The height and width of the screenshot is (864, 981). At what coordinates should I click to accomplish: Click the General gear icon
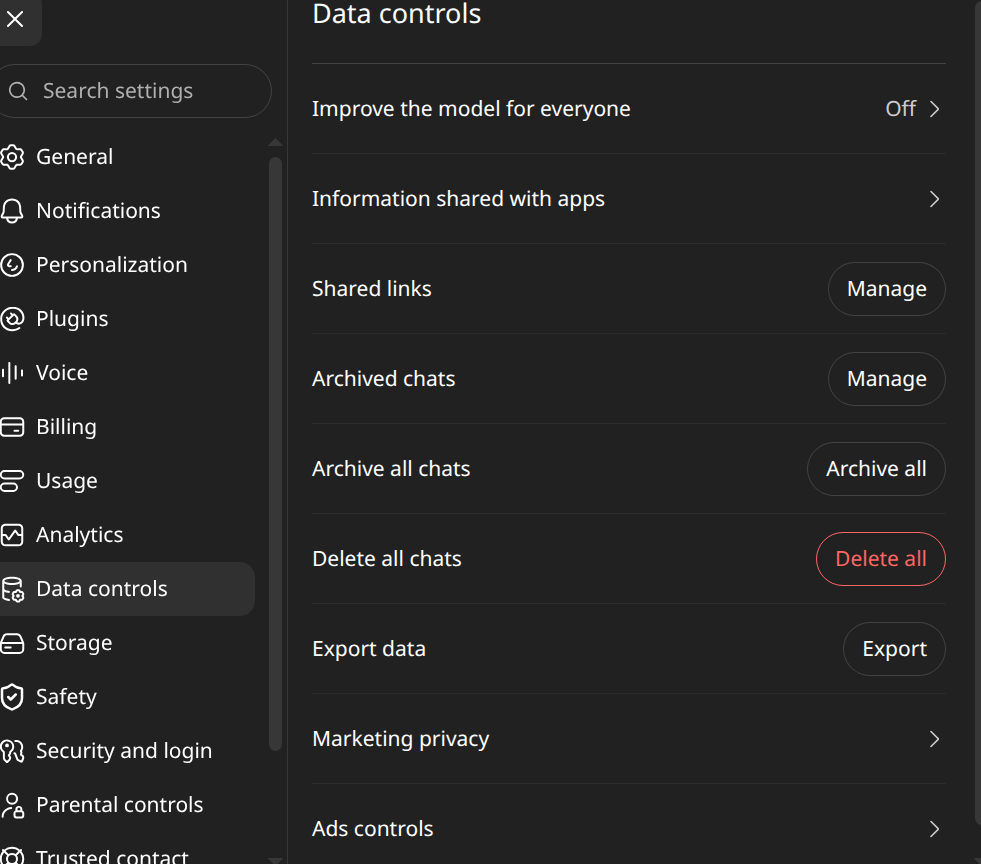pos(12,157)
